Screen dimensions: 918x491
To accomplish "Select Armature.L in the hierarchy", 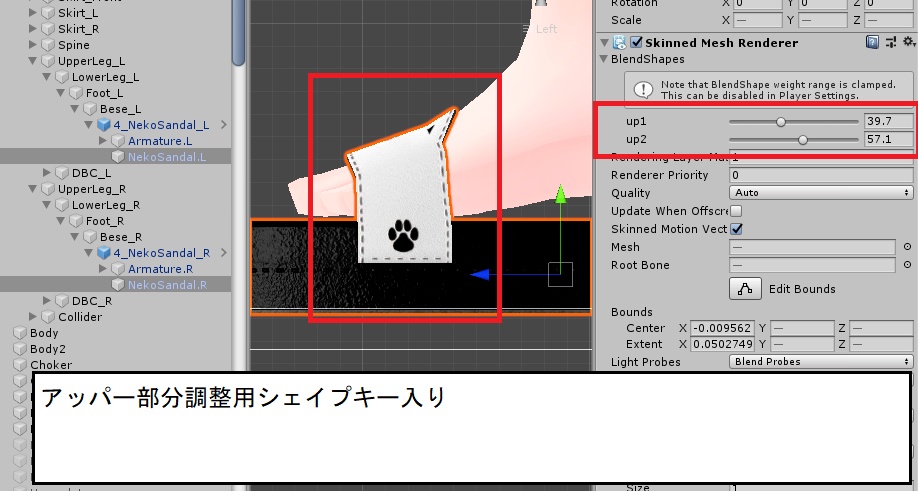I will click(160, 140).
